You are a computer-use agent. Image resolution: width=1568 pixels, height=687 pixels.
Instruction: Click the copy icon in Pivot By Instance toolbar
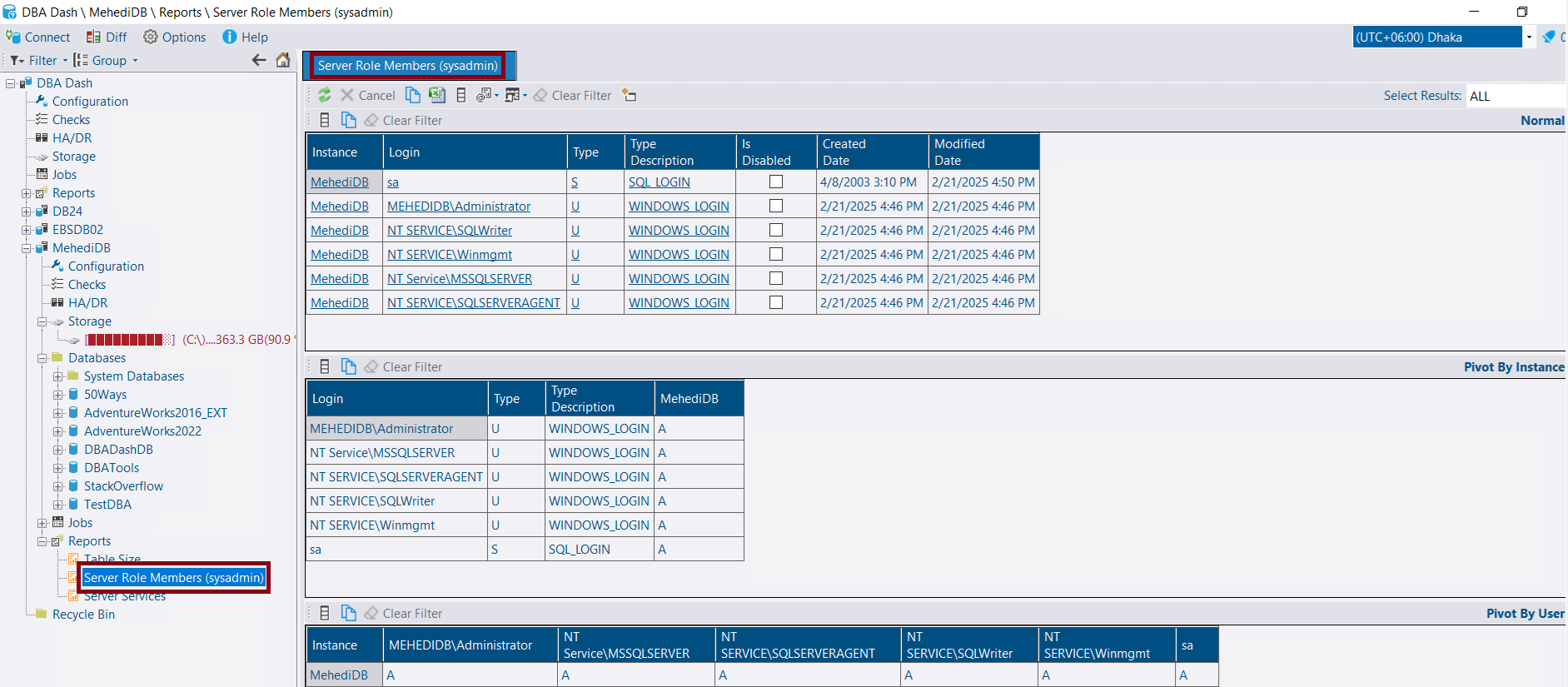(x=349, y=367)
